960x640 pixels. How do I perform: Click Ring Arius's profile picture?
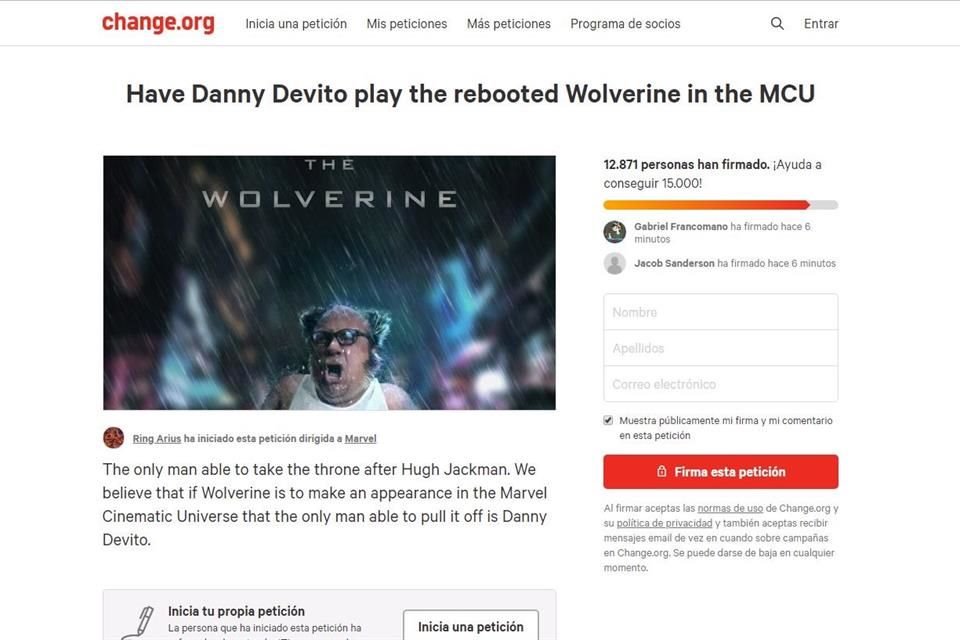pos(113,438)
